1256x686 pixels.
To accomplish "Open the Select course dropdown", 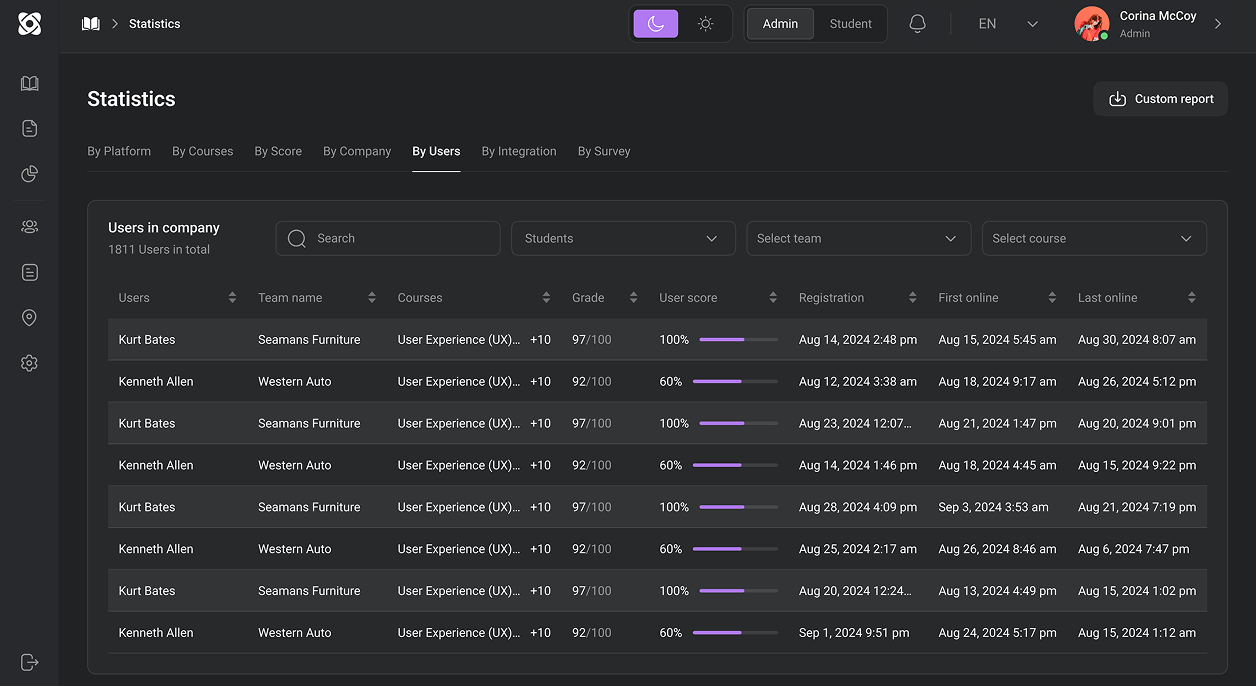I will pos(1094,238).
